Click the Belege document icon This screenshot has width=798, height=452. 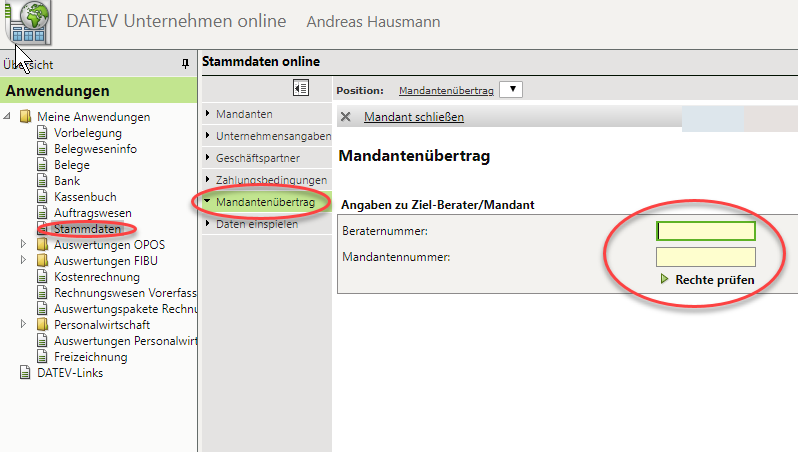pyautogui.click(x=42, y=165)
